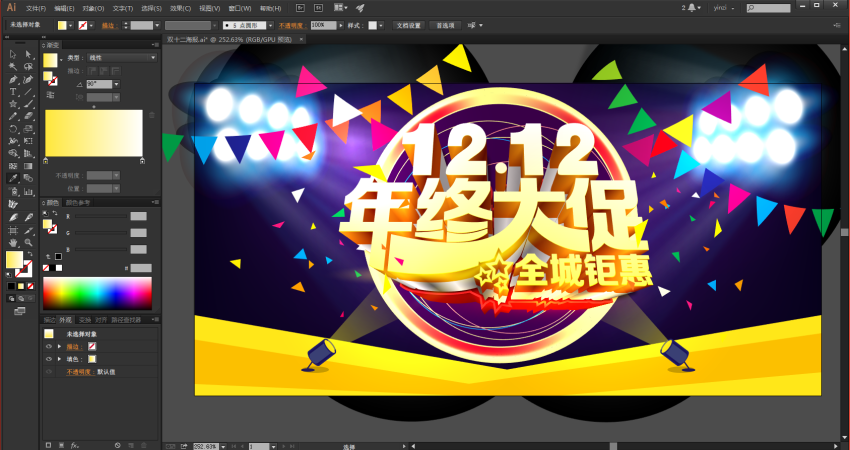
Task: Select the Pencil tool
Action: point(13,117)
